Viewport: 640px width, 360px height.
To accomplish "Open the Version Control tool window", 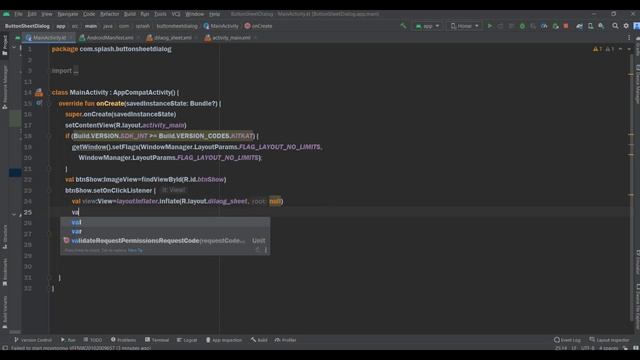I will point(33,340).
